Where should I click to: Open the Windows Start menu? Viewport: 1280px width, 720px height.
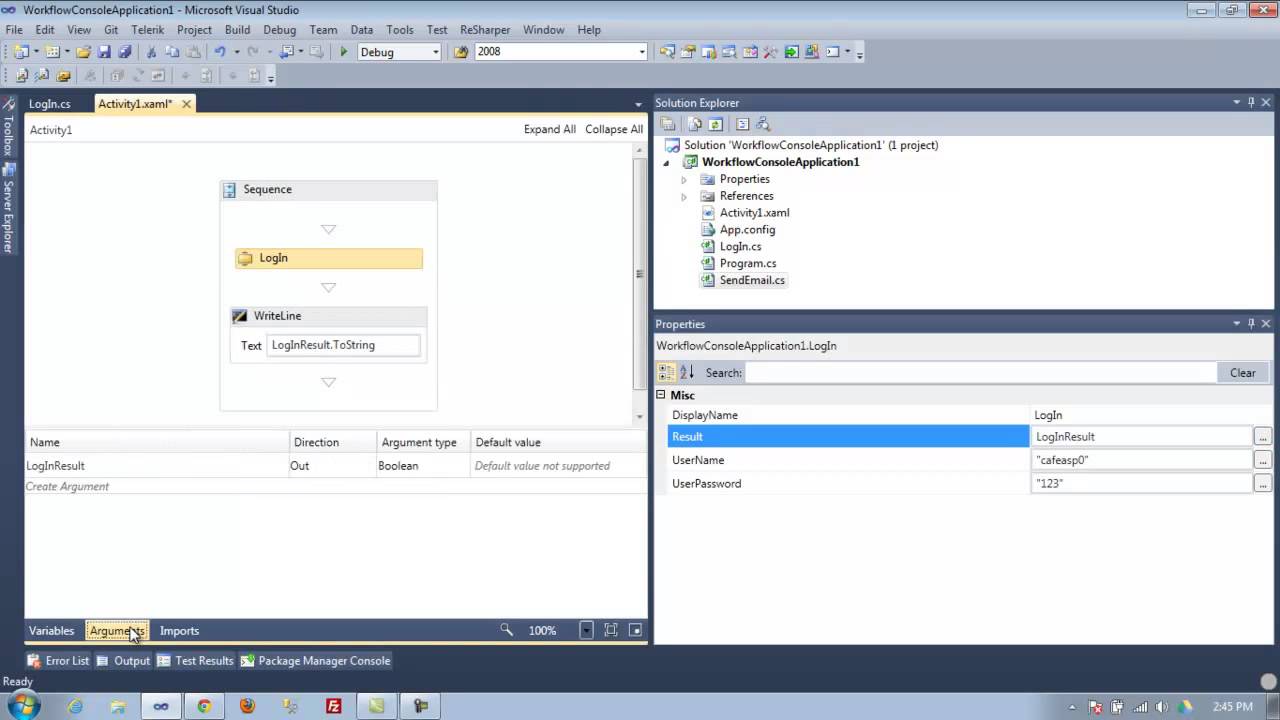pyautogui.click(x=23, y=706)
